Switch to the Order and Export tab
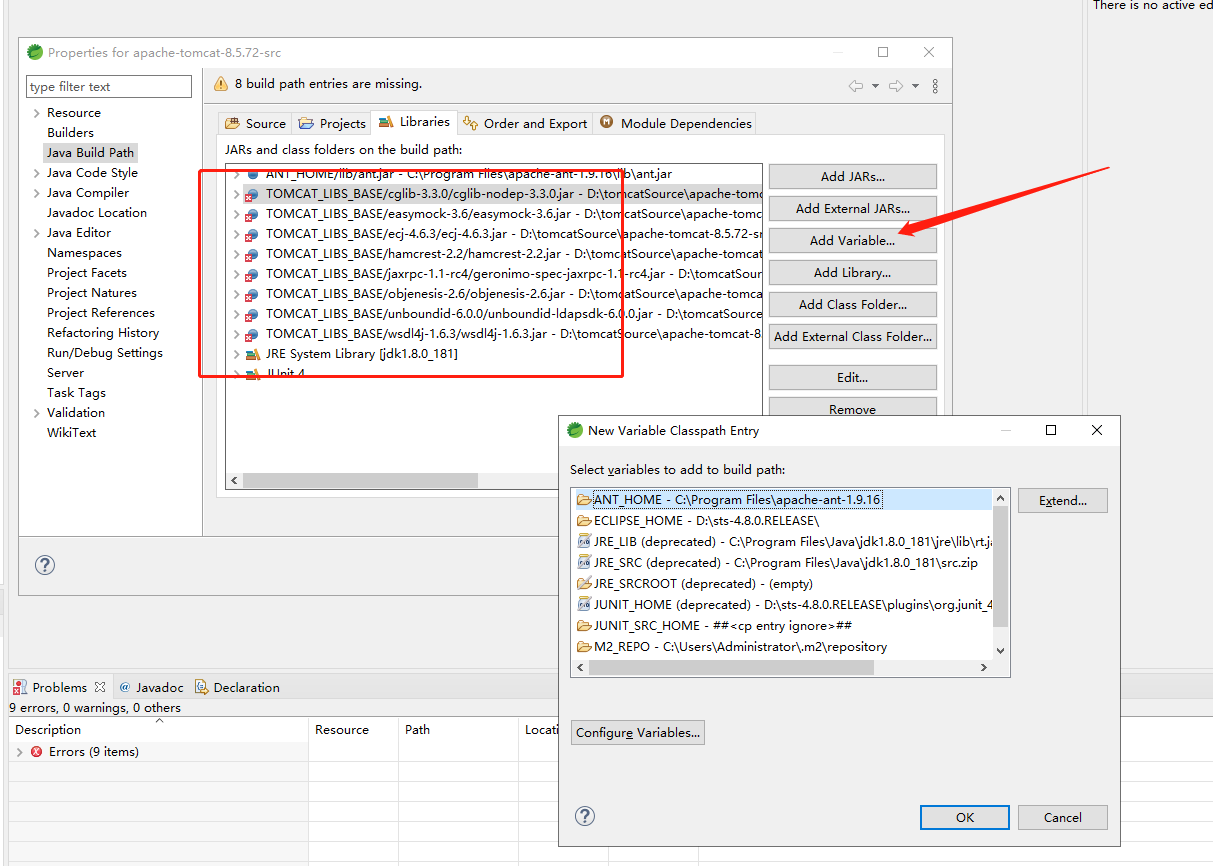Image resolution: width=1213 pixels, height=866 pixels. (525, 123)
